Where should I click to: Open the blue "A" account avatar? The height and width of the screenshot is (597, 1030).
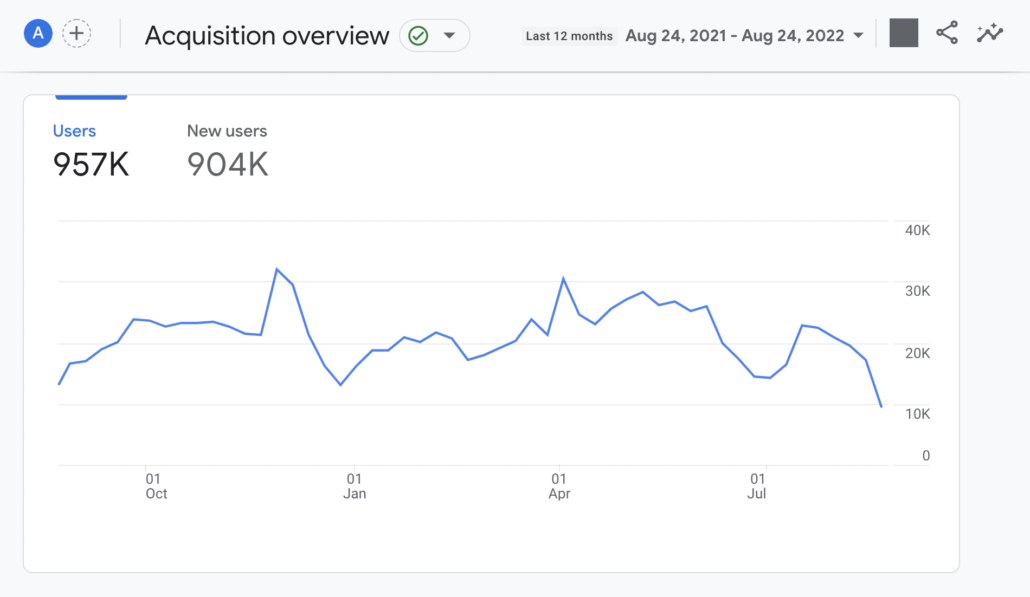tap(37, 33)
